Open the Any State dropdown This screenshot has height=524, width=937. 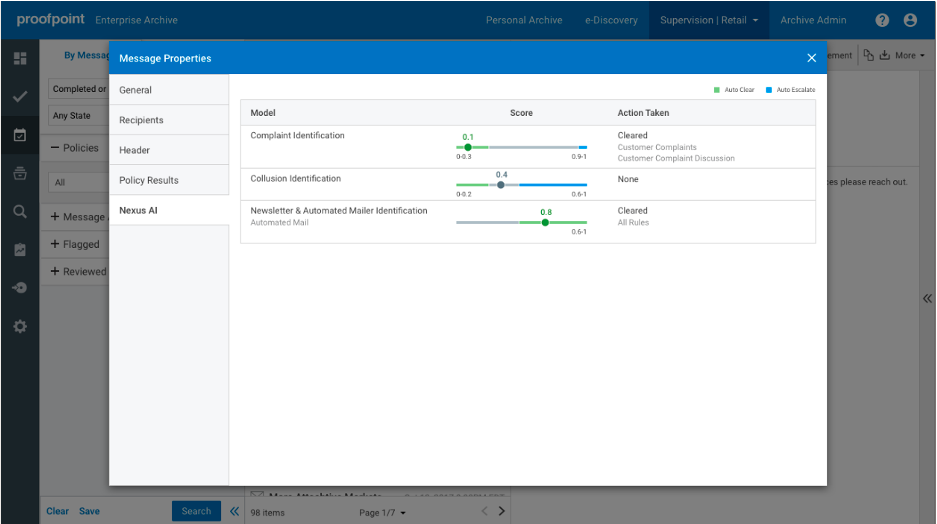tap(78, 115)
